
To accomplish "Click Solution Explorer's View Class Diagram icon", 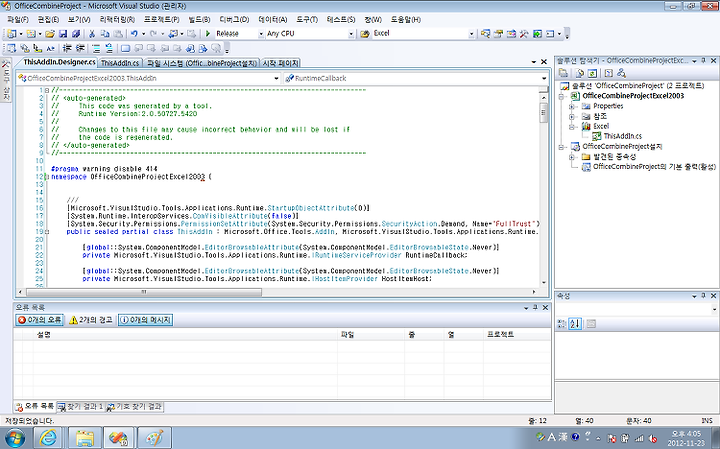I will click(x=621, y=73).
